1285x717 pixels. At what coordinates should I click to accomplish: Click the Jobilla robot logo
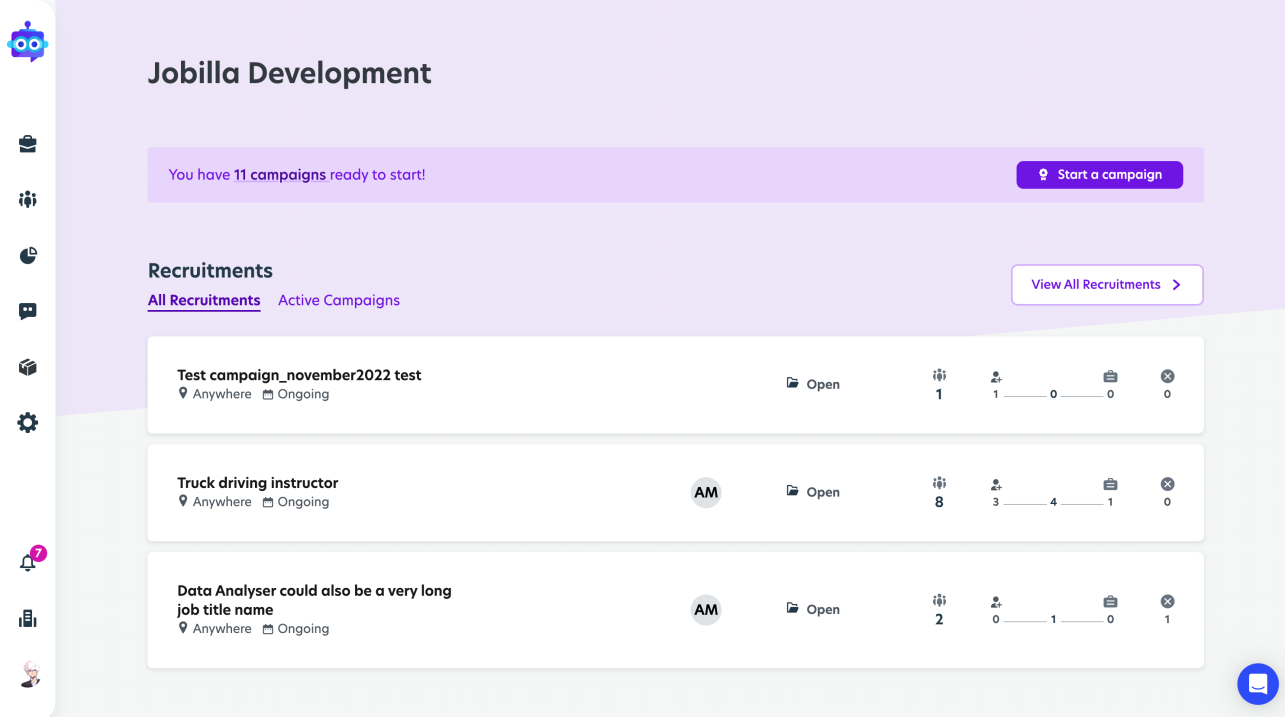28,42
